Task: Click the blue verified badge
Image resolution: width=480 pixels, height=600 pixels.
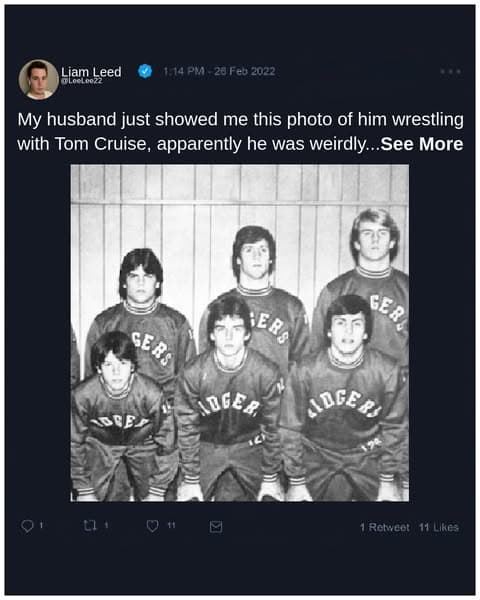Action: point(145,71)
